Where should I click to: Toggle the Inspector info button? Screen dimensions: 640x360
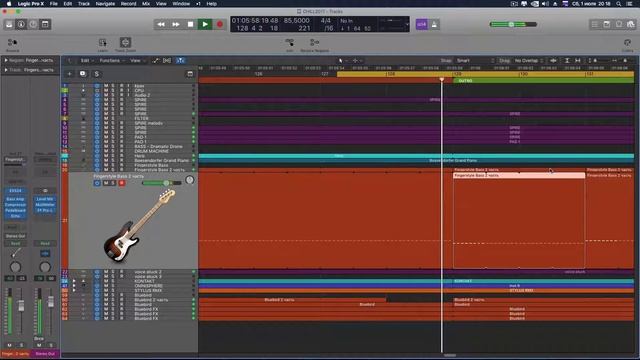point(21,24)
